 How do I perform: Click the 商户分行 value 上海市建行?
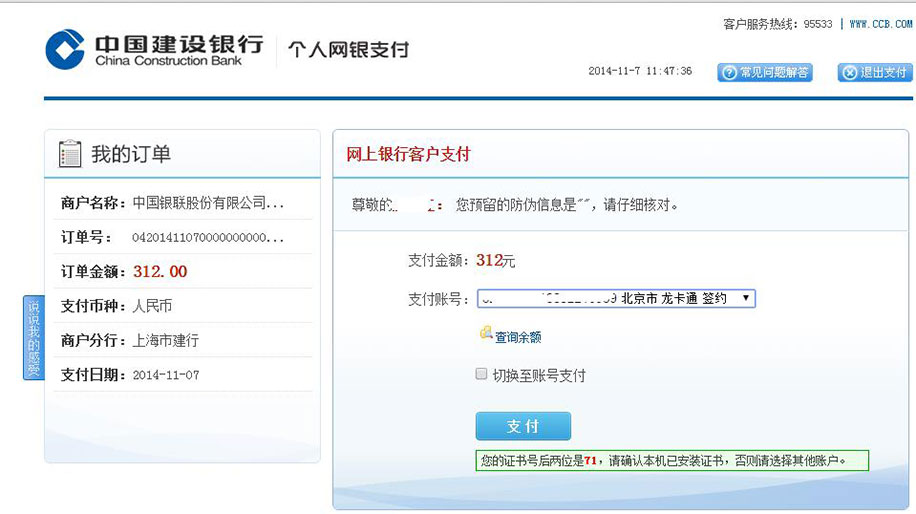click(x=165, y=341)
